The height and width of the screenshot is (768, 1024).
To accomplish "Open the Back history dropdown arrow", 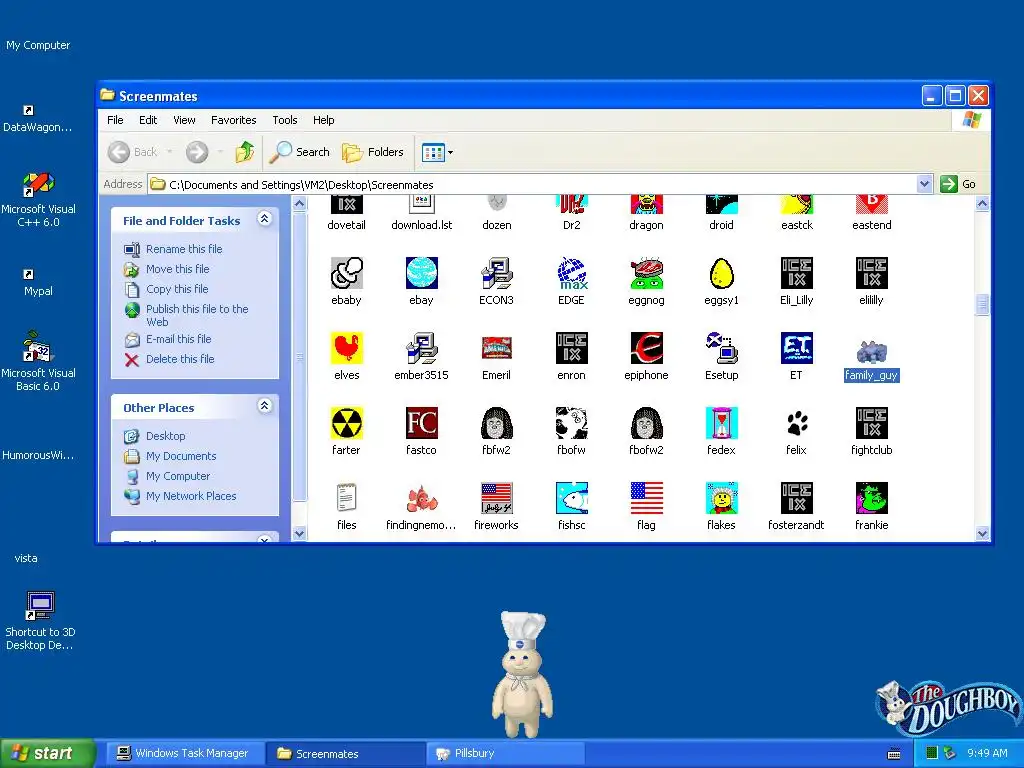I will 169,152.
